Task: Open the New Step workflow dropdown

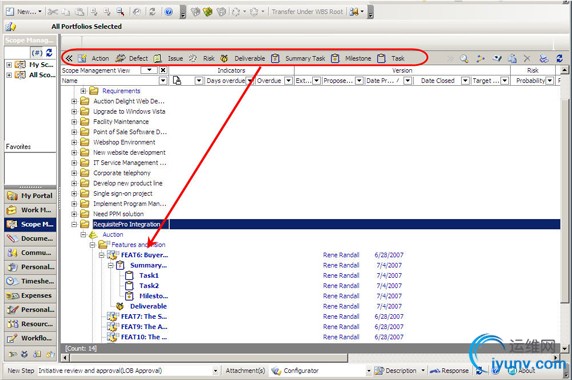Action: [x=215, y=371]
